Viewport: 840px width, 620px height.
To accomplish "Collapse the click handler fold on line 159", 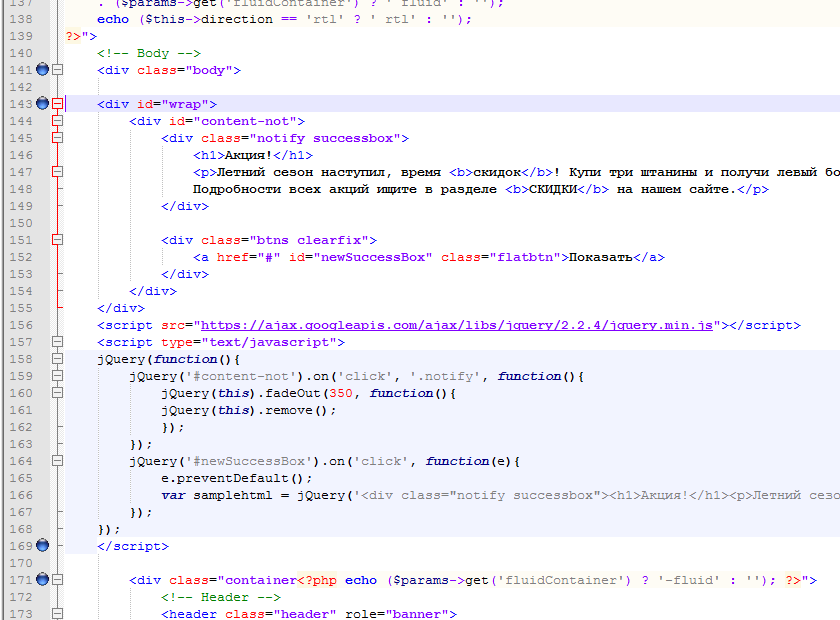I will pyautogui.click(x=57, y=376).
